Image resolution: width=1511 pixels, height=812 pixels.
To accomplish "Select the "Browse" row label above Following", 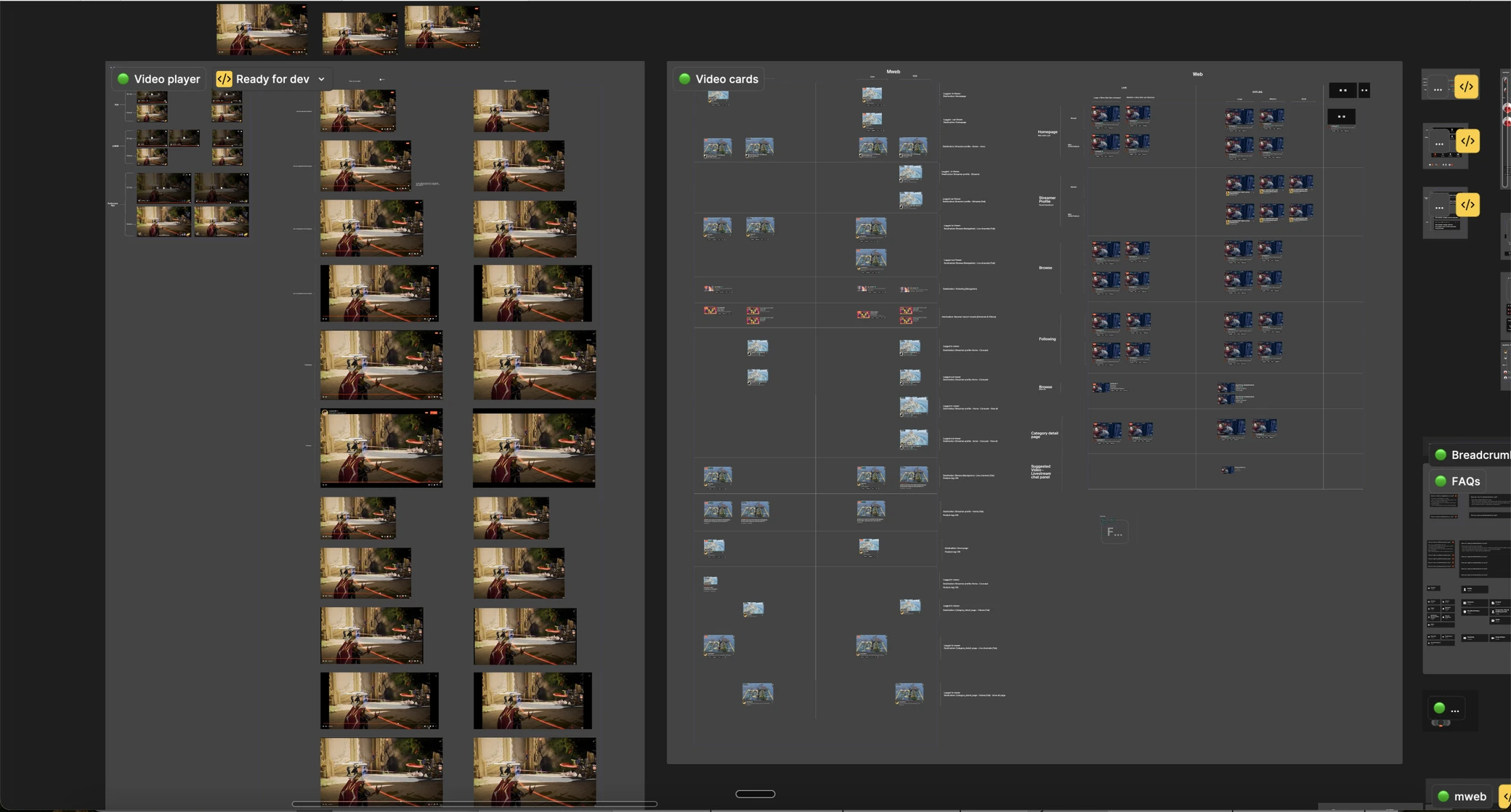I will [x=1045, y=268].
